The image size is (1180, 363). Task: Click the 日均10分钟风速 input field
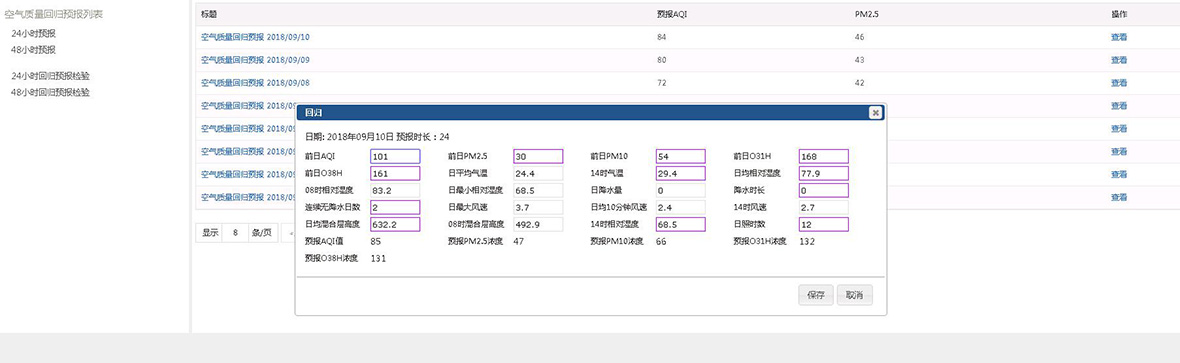tap(680, 207)
